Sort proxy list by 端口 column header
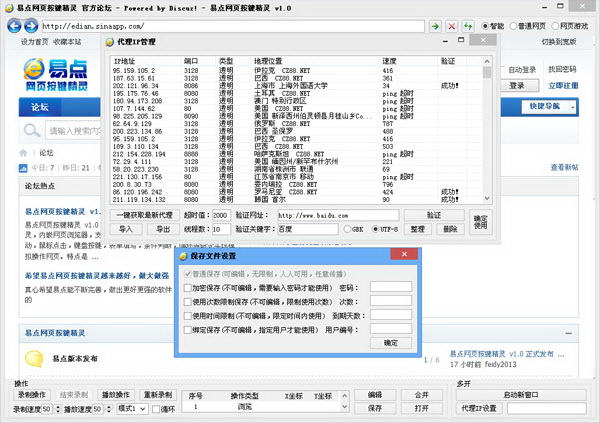Viewport: 600px width, 423px height. click(197, 61)
